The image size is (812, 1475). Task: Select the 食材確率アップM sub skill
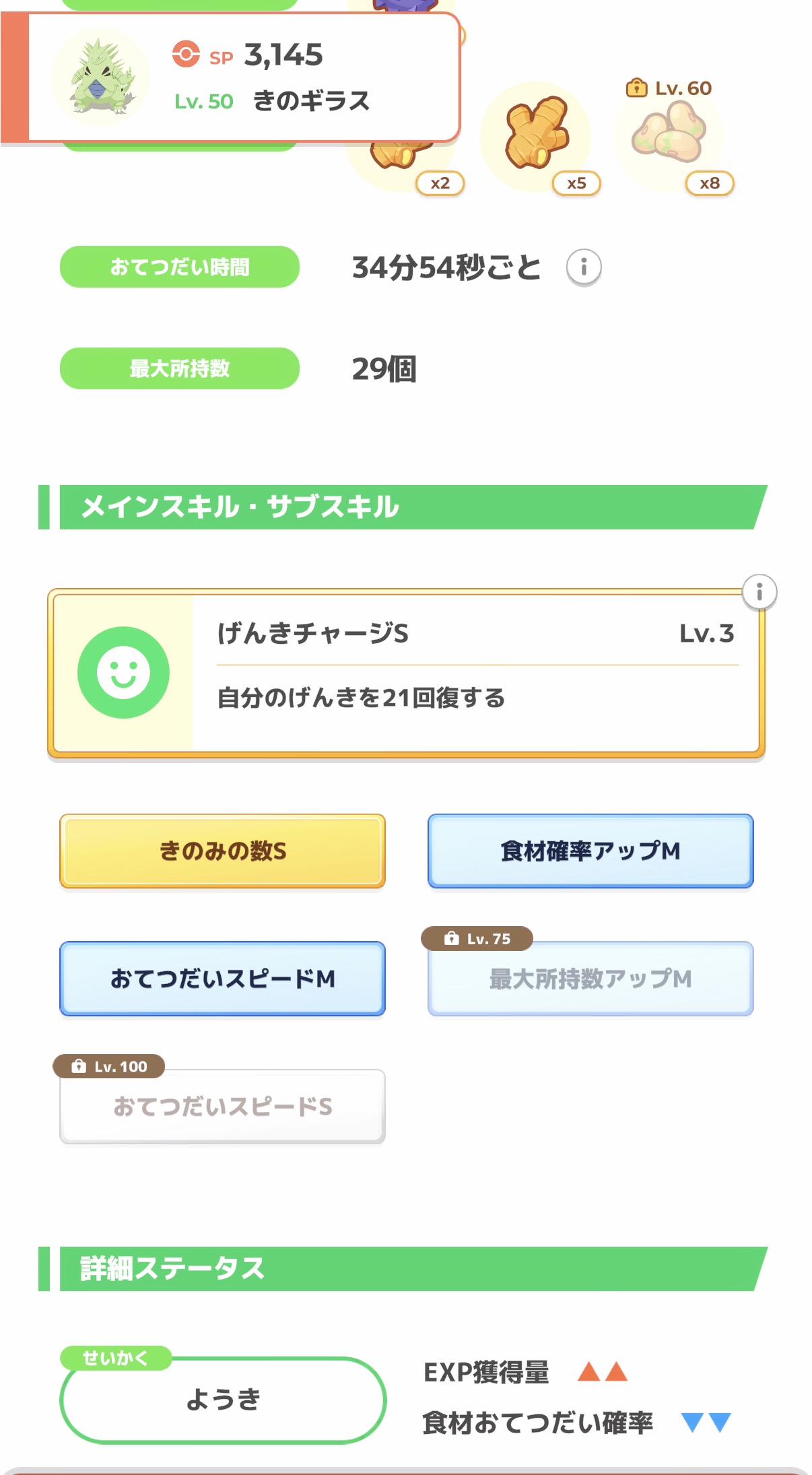point(590,851)
